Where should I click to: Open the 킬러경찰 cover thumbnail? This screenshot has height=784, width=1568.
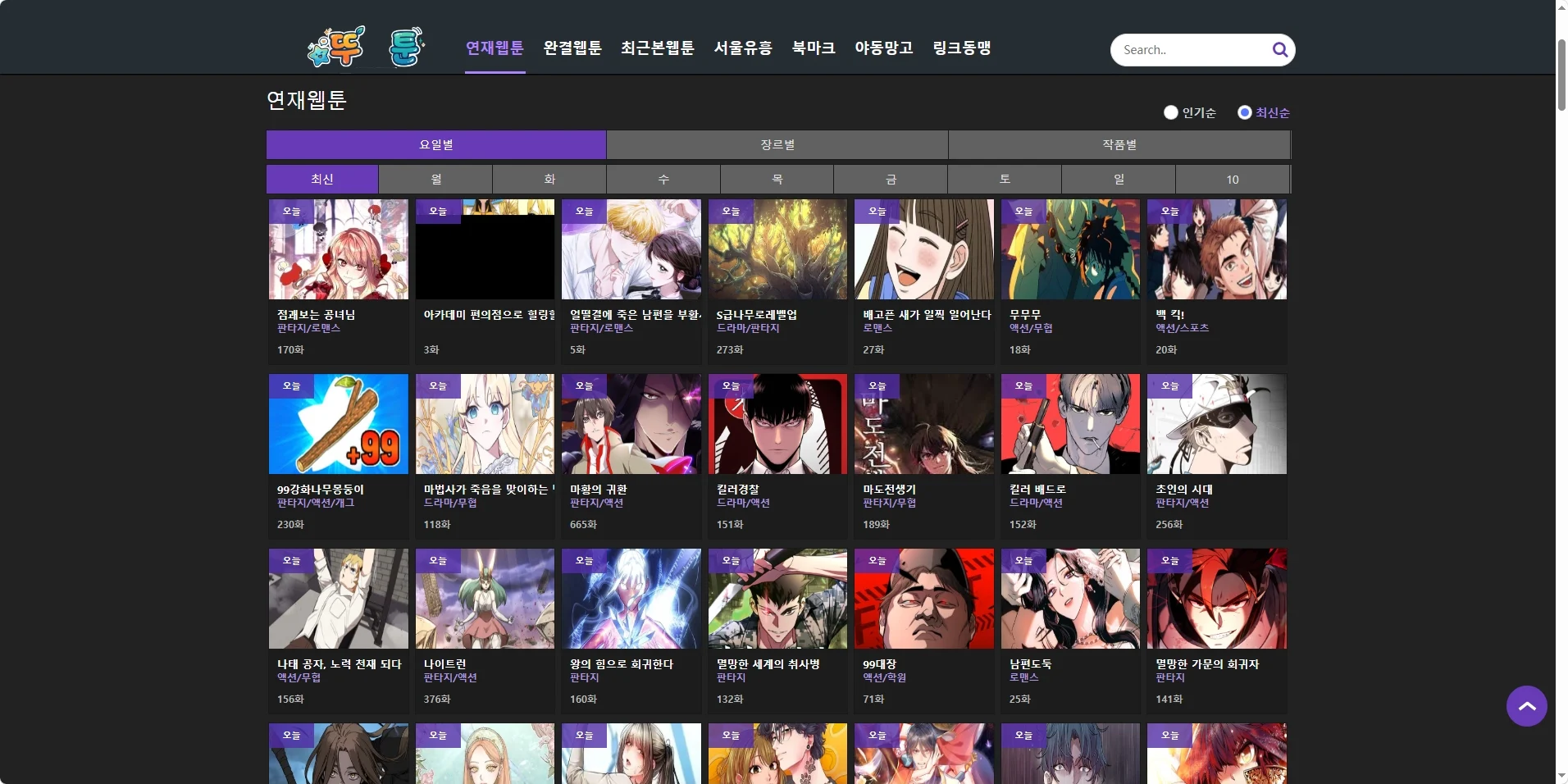[x=777, y=424]
